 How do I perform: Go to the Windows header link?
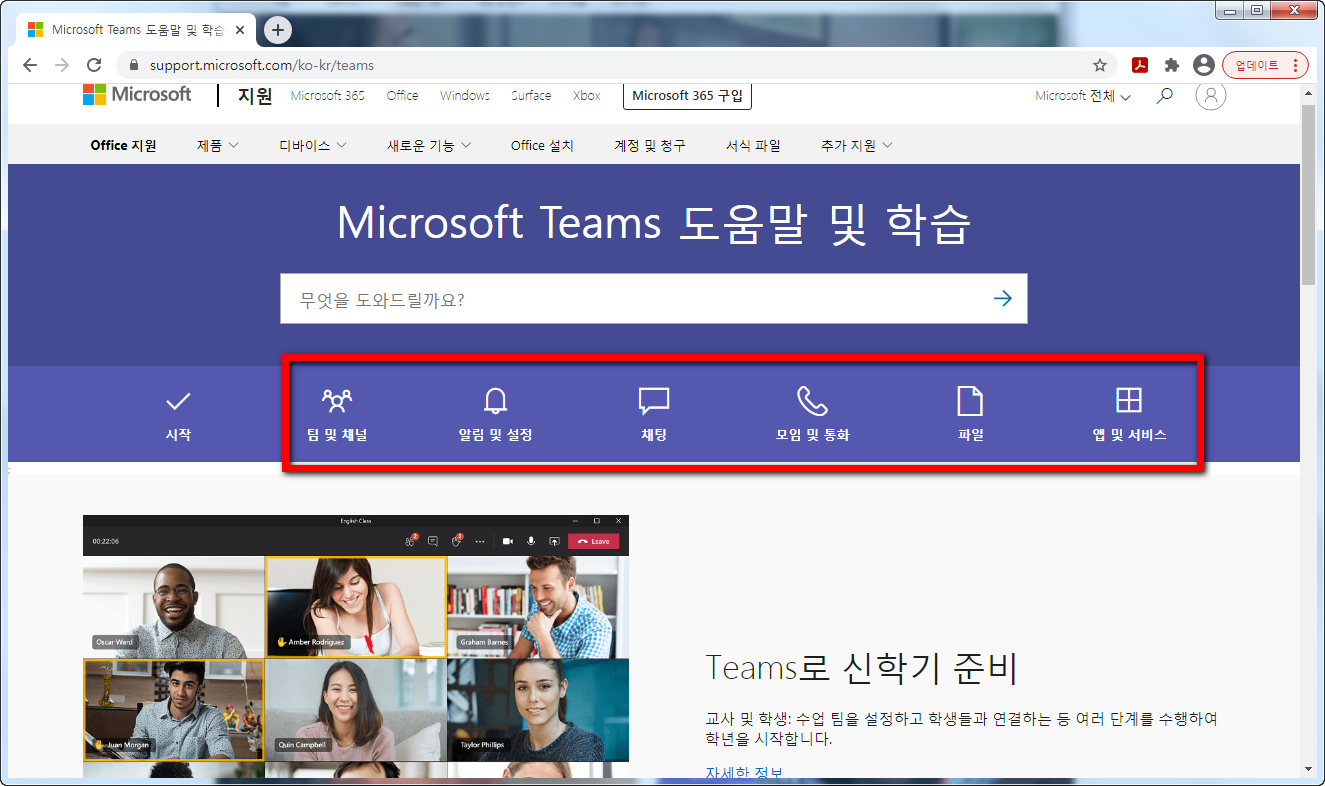coord(465,95)
